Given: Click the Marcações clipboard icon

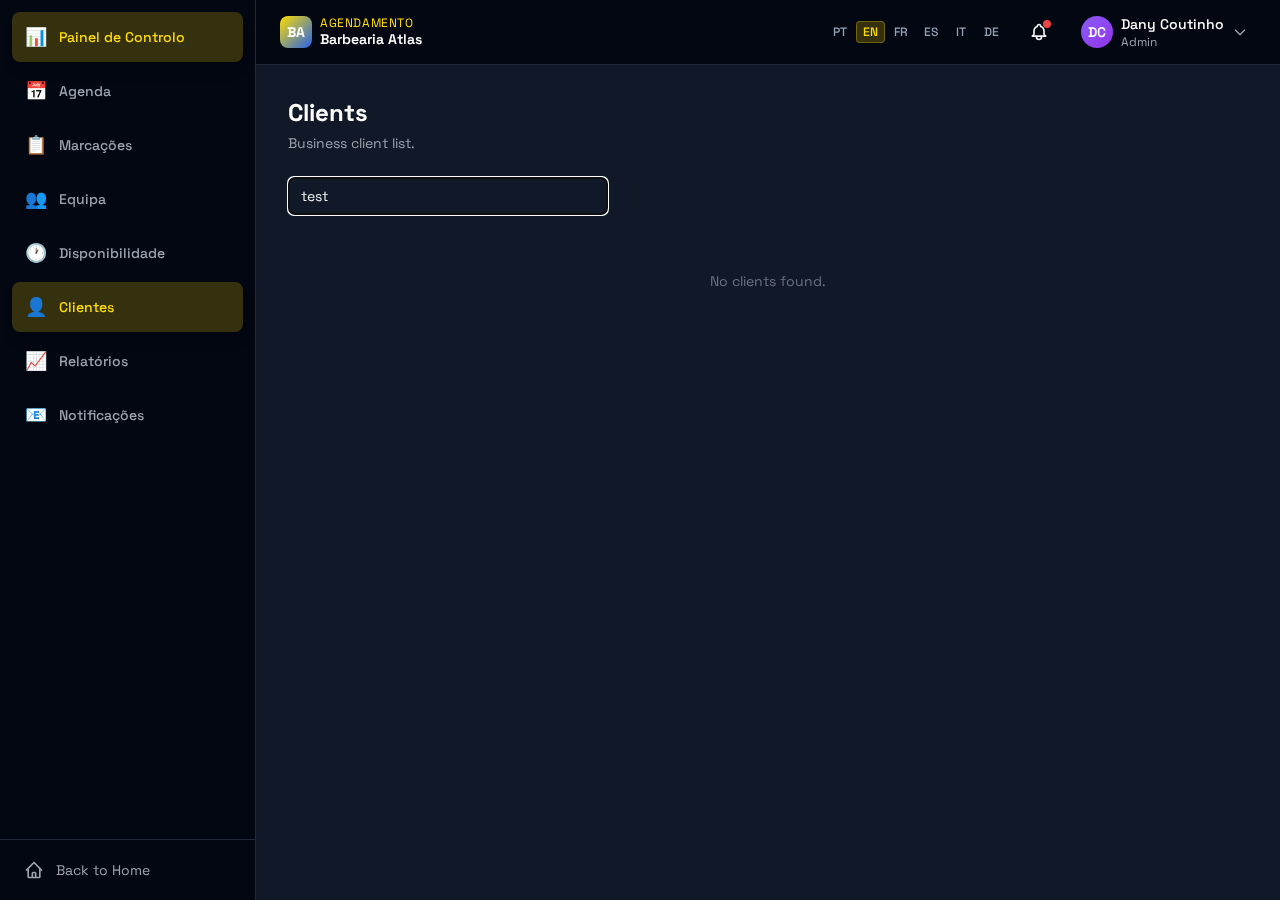Looking at the screenshot, I should [36, 145].
